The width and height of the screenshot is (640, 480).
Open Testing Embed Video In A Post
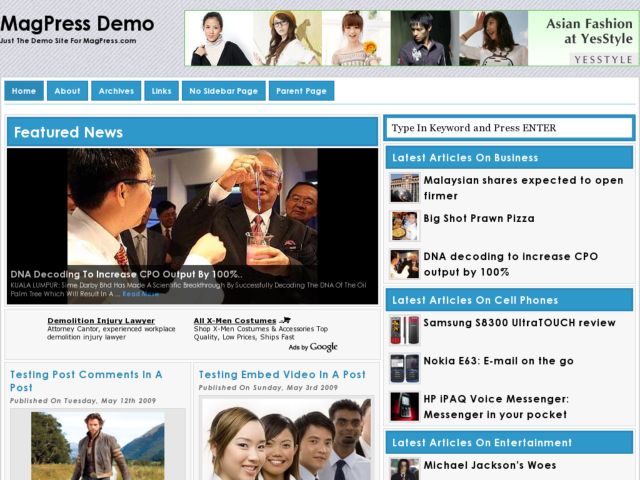282,374
